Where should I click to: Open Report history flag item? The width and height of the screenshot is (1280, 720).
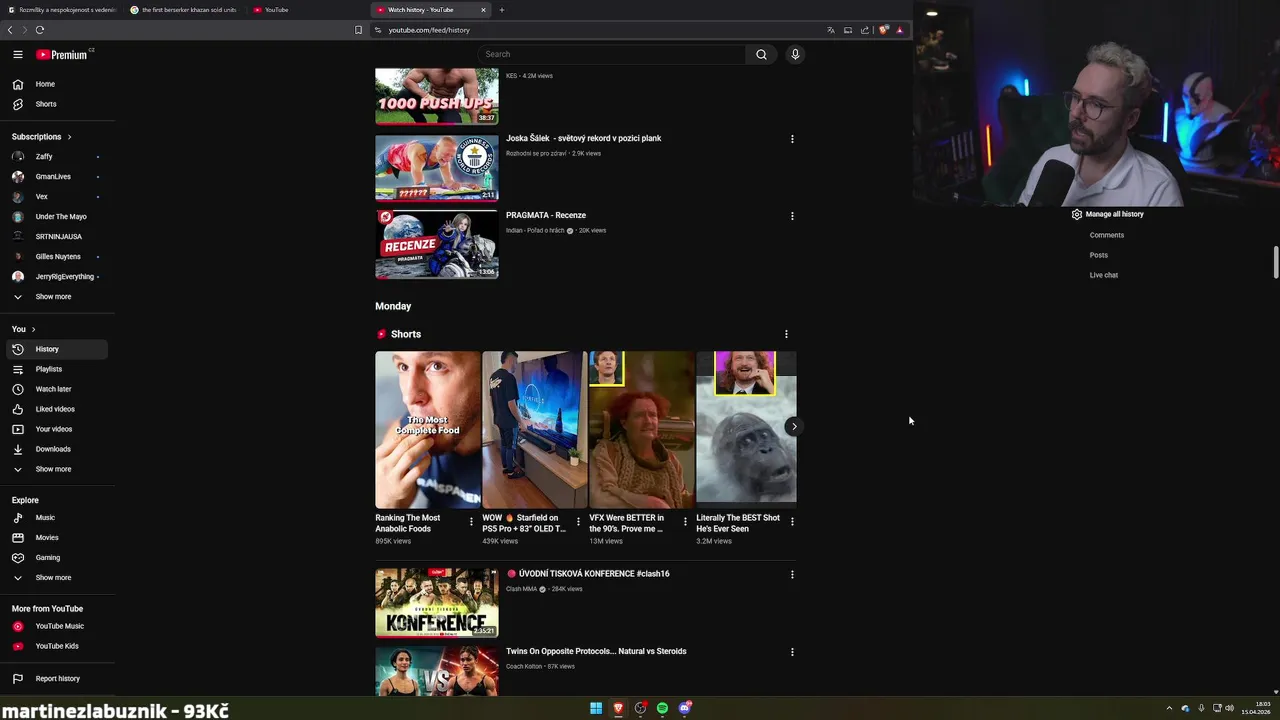click(x=57, y=678)
